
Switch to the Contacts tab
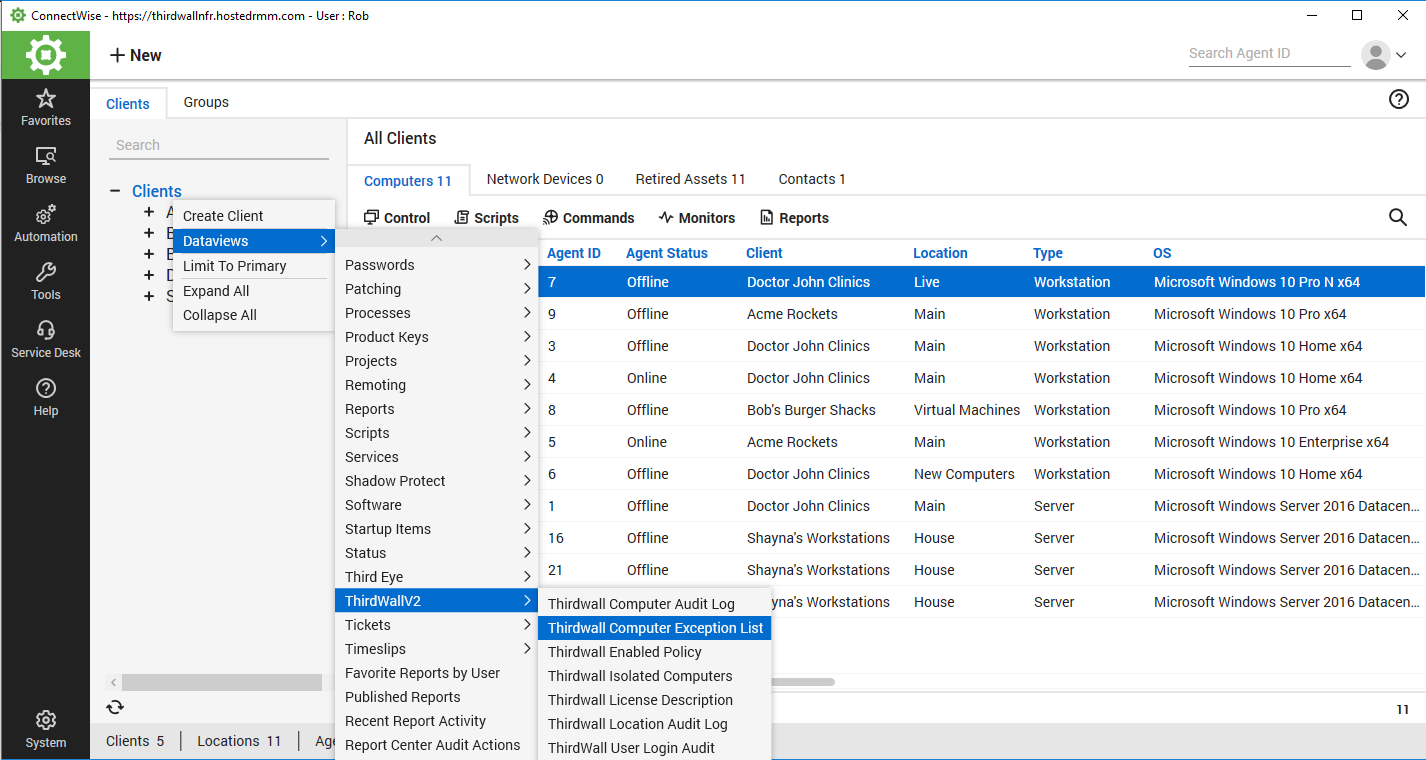click(812, 179)
